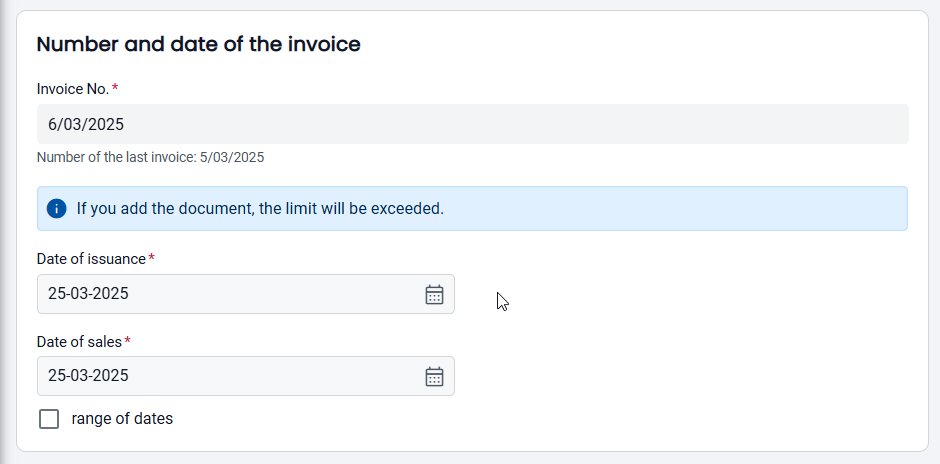Screen dimensions: 940x464
Task: Click the required asterisk beside Date of issuance
Action: pos(152,259)
